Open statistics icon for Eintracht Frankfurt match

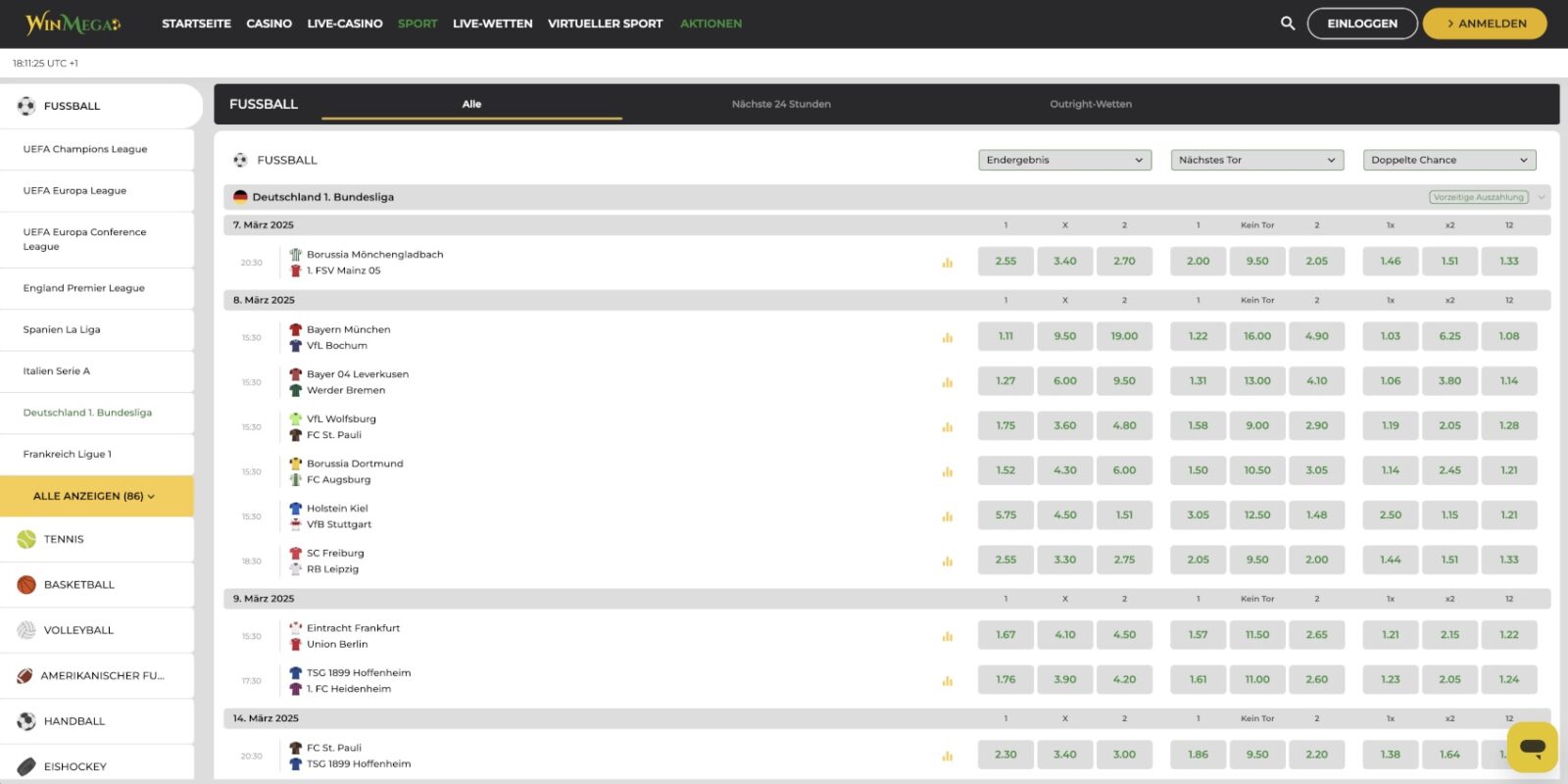948,637
